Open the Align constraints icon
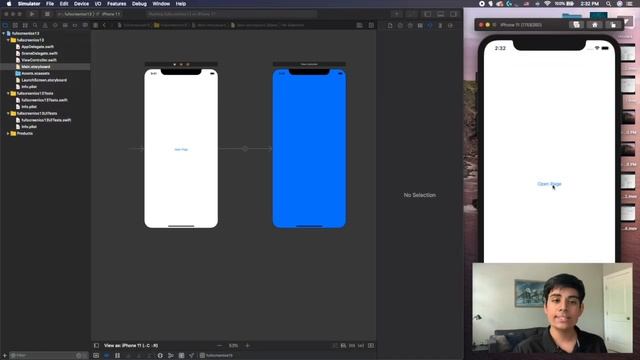The image size is (640, 360). [x=343, y=346]
